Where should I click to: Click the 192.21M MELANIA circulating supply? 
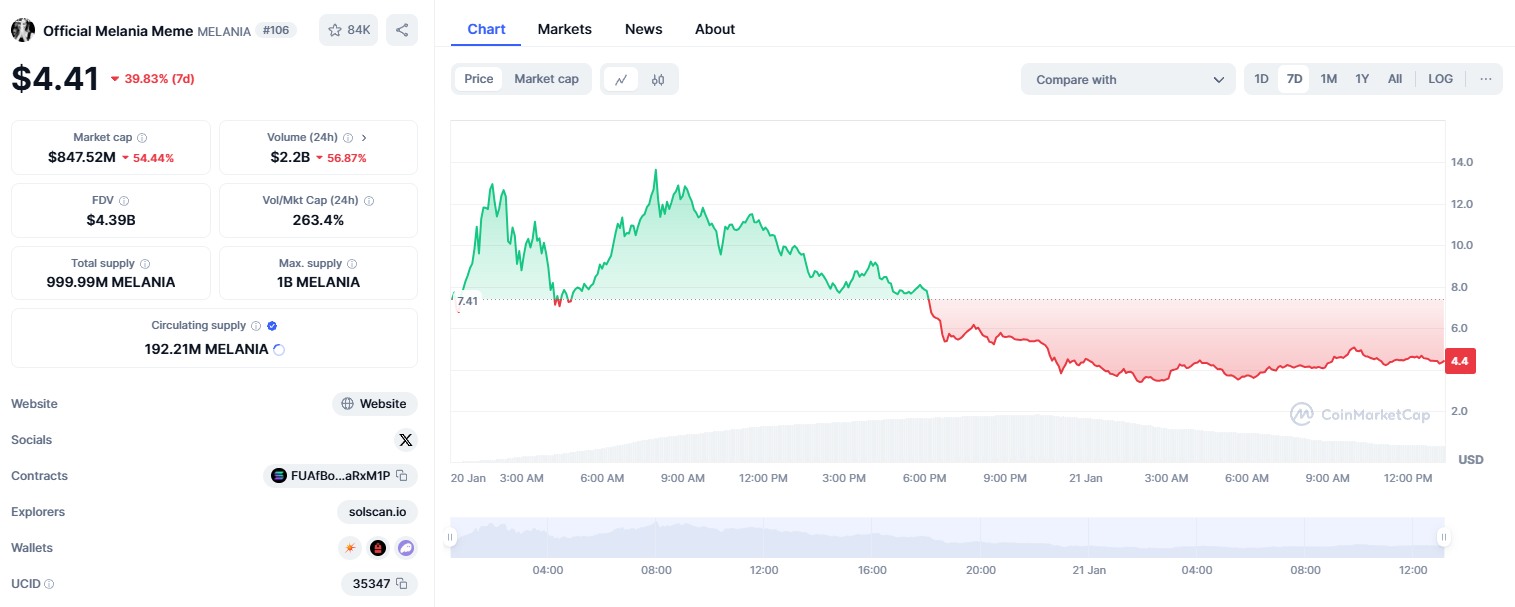206,349
